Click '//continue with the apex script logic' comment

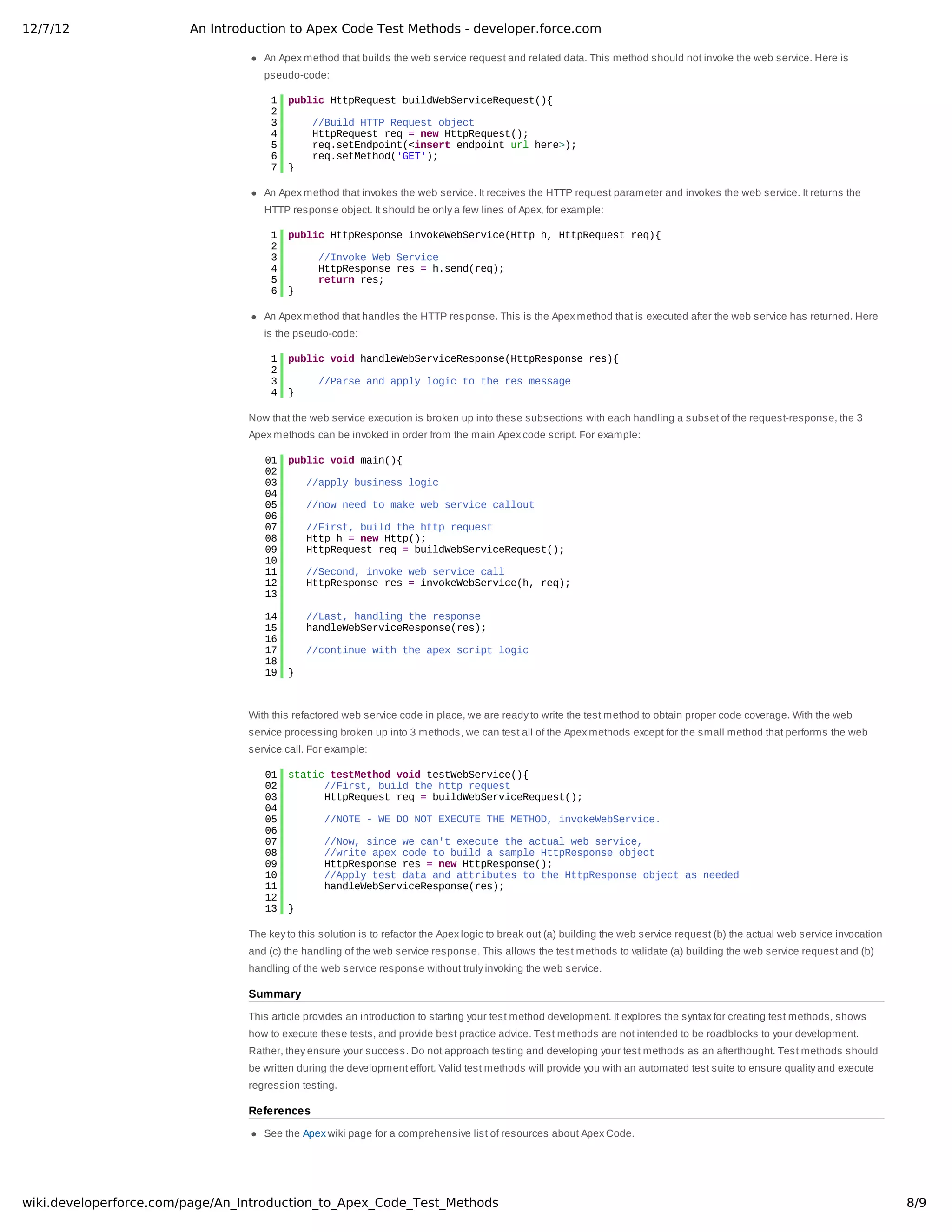click(x=417, y=650)
